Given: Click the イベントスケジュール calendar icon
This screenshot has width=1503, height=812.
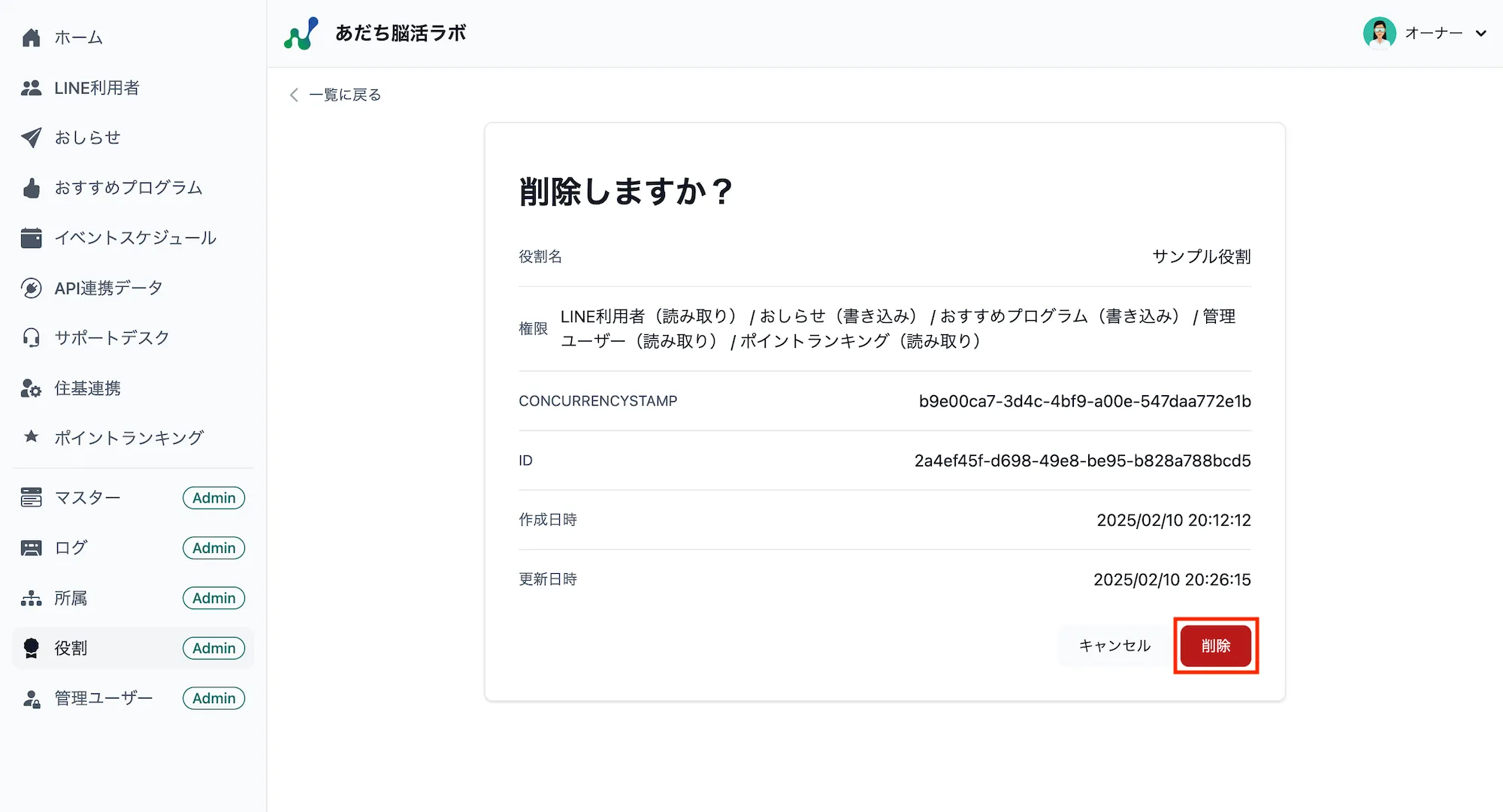Looking at the screenshot, I should coord(31,238).
